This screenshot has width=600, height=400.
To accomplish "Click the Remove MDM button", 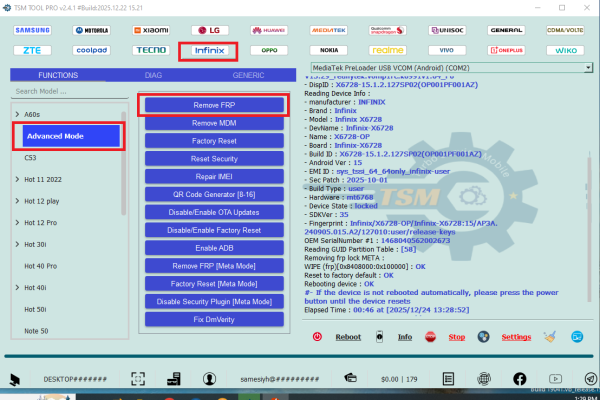I will [214, 123].
